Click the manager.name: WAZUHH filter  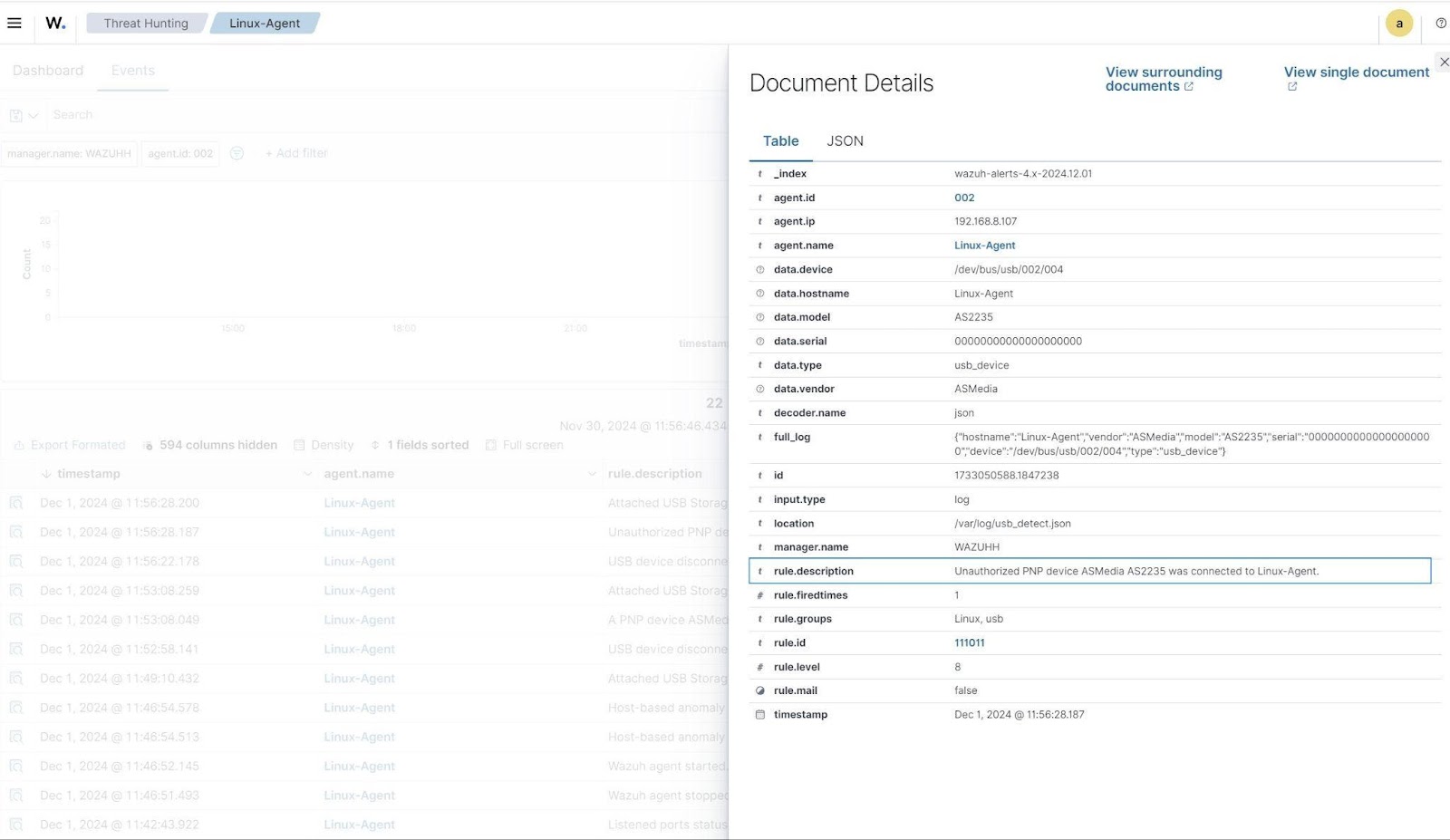(69, 154)
